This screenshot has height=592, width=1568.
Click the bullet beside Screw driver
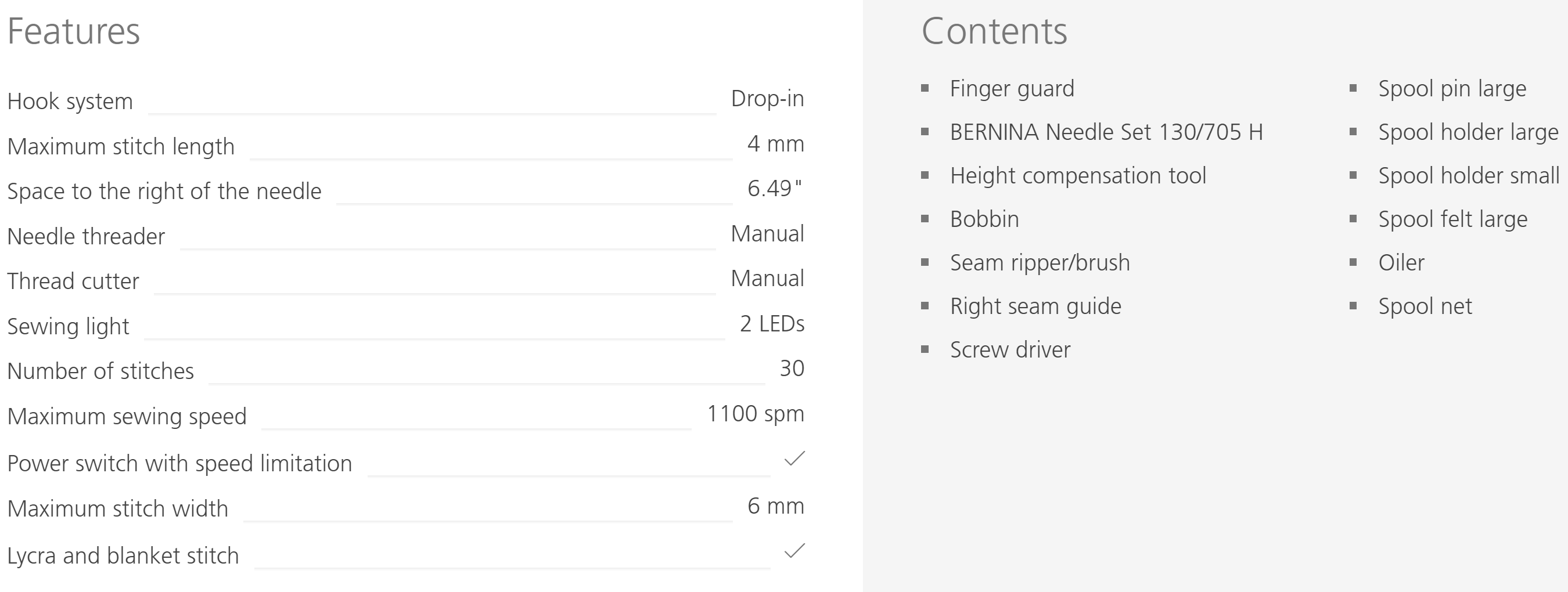point(925,349)
